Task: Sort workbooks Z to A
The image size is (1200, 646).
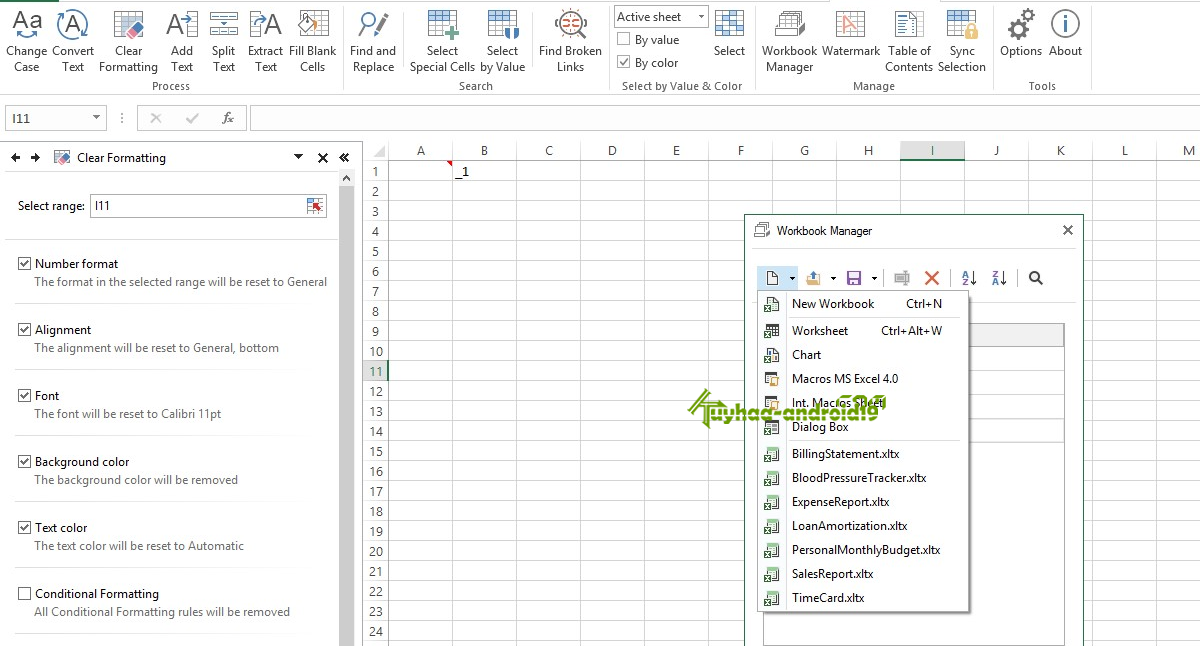Action: 999,278
